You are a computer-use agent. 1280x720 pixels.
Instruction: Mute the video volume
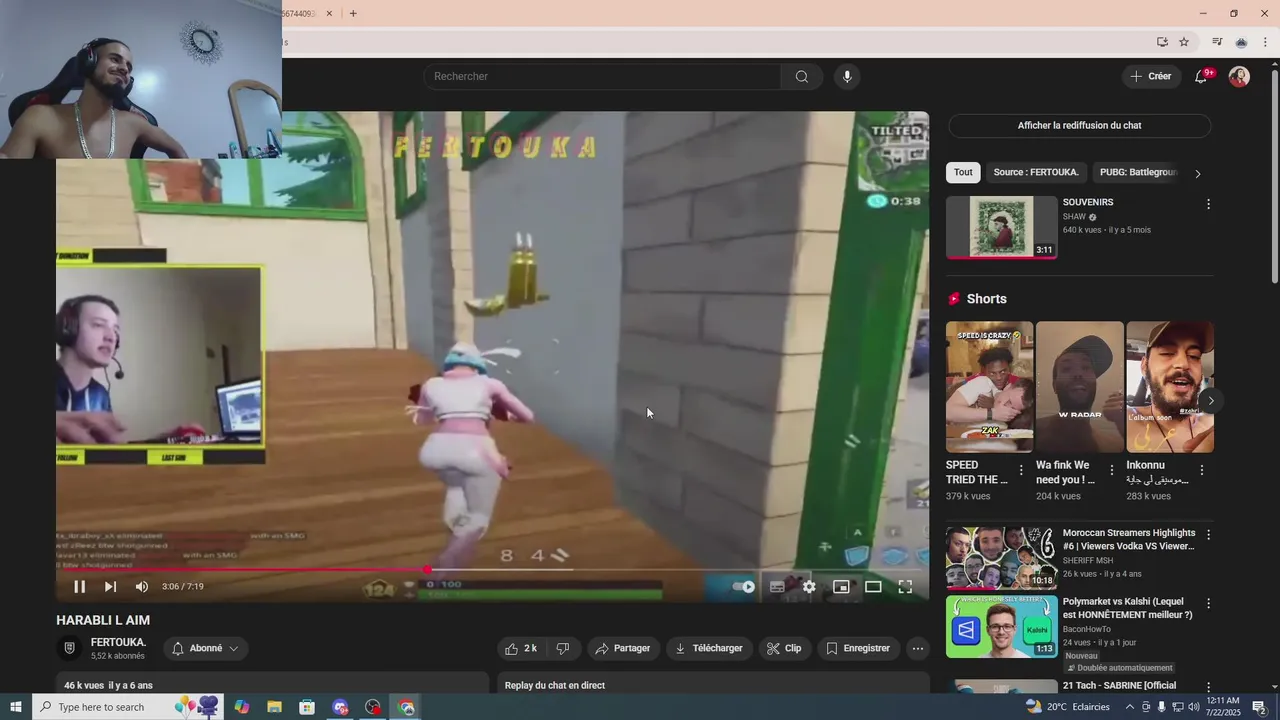tap(142, 587)
